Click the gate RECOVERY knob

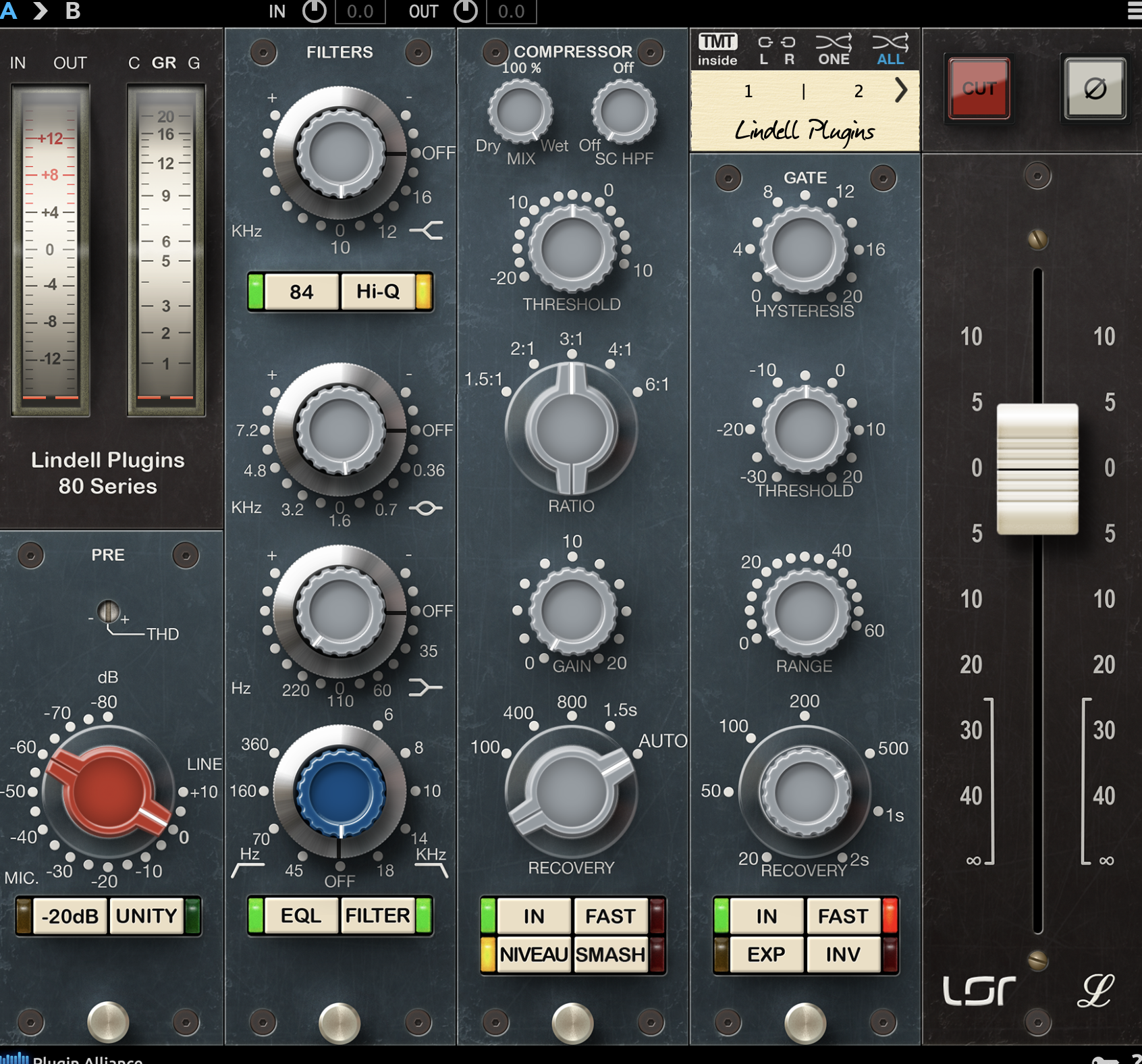805,791
